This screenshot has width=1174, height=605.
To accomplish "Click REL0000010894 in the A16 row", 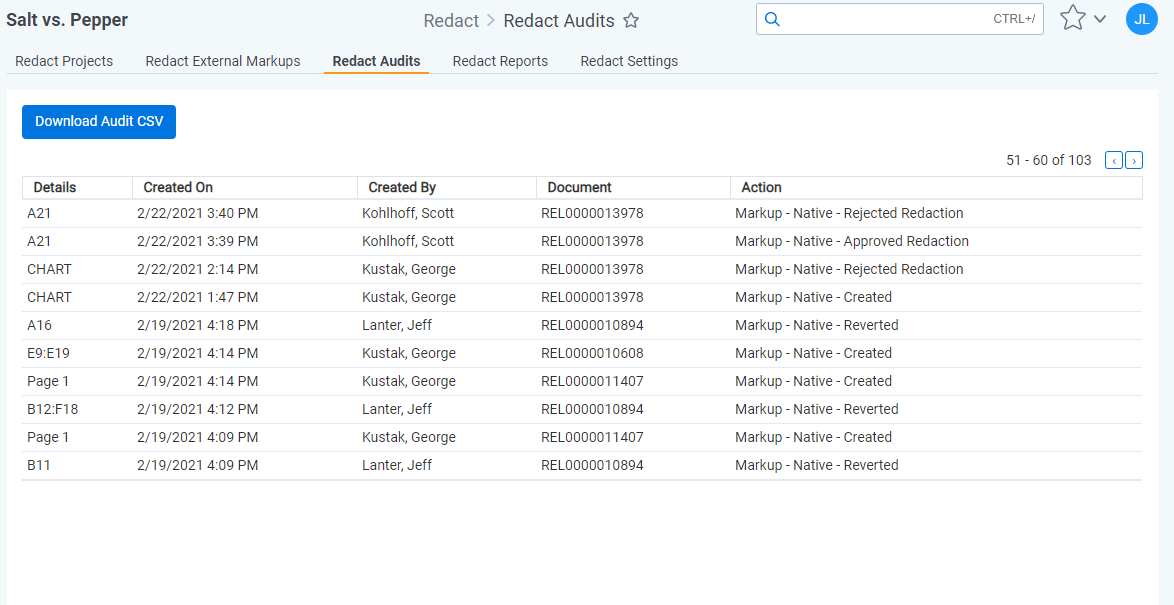I will pos(592,325).
